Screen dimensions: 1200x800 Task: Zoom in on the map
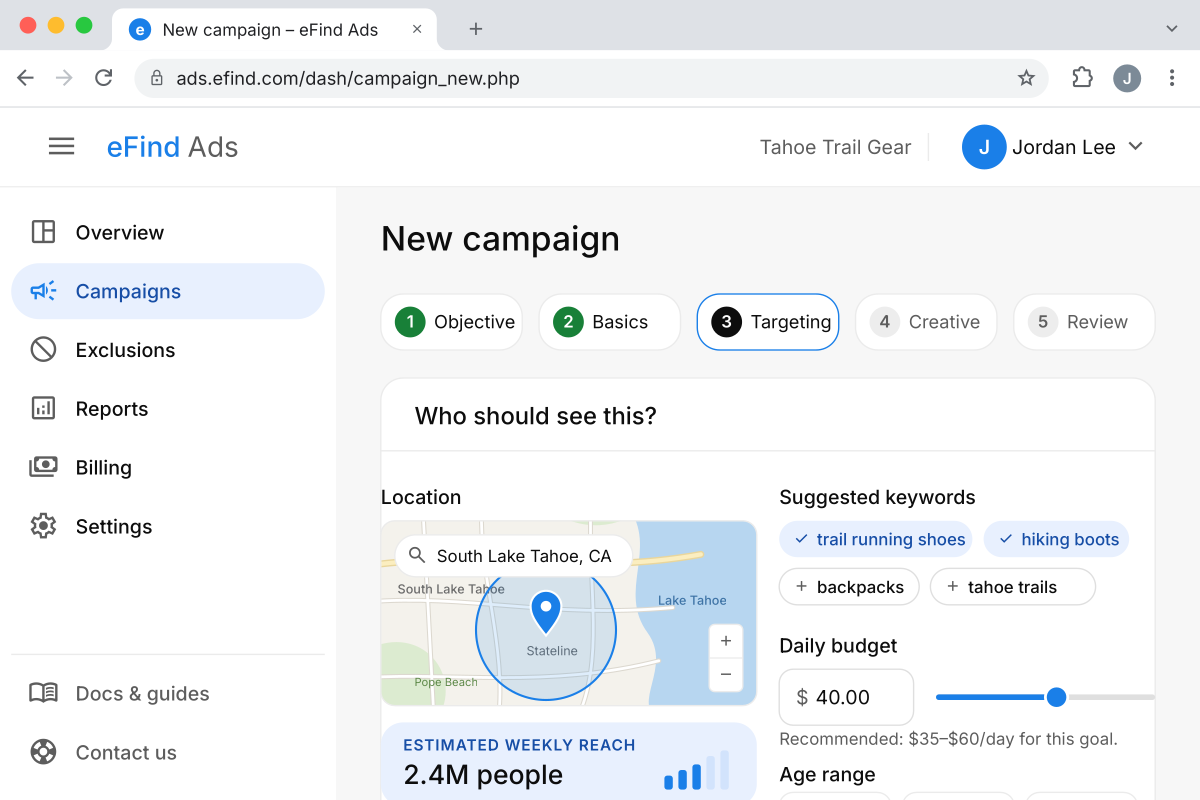click(x=726, y=641)
